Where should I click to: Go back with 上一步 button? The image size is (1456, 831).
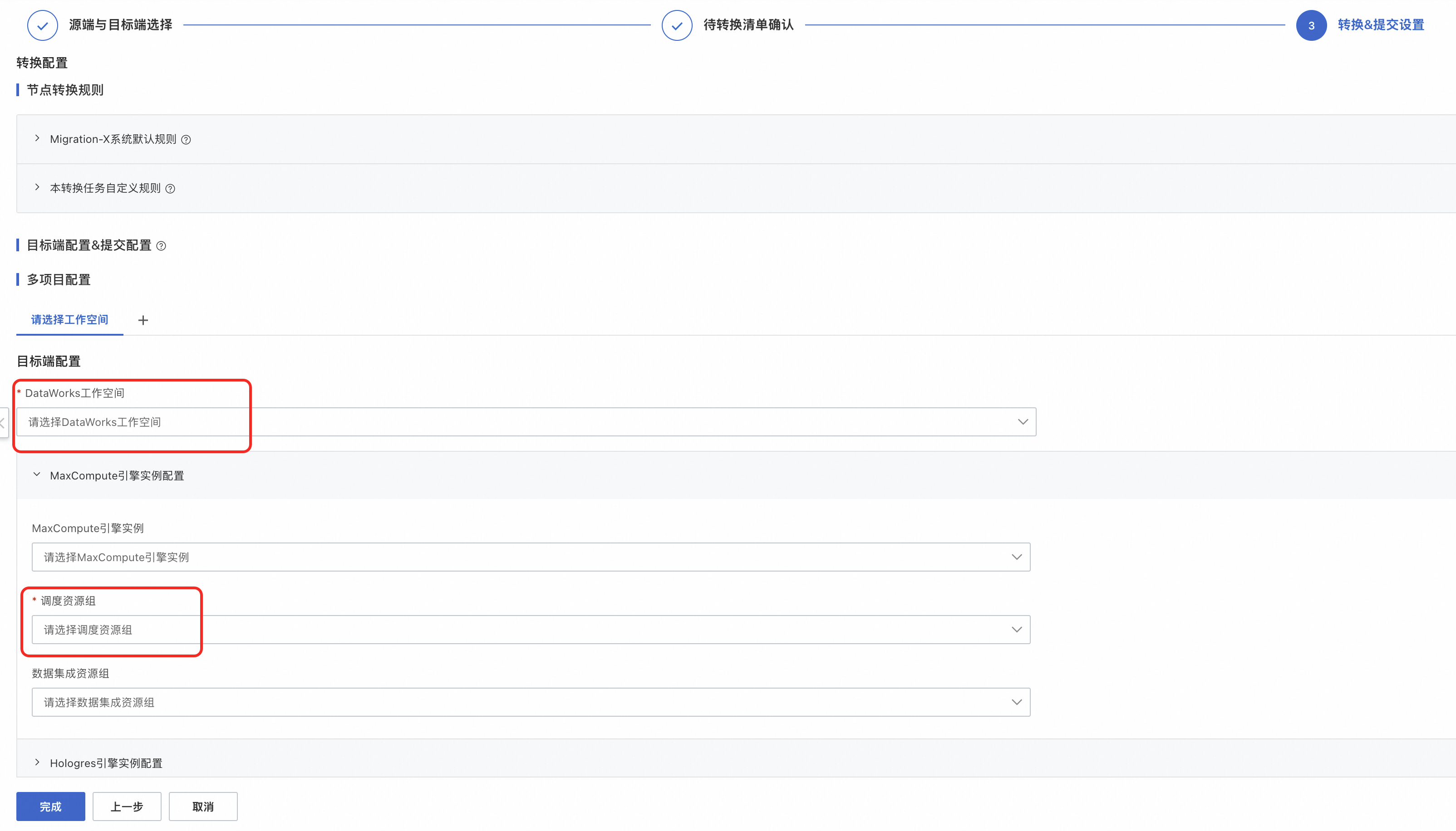pos(127,807)
